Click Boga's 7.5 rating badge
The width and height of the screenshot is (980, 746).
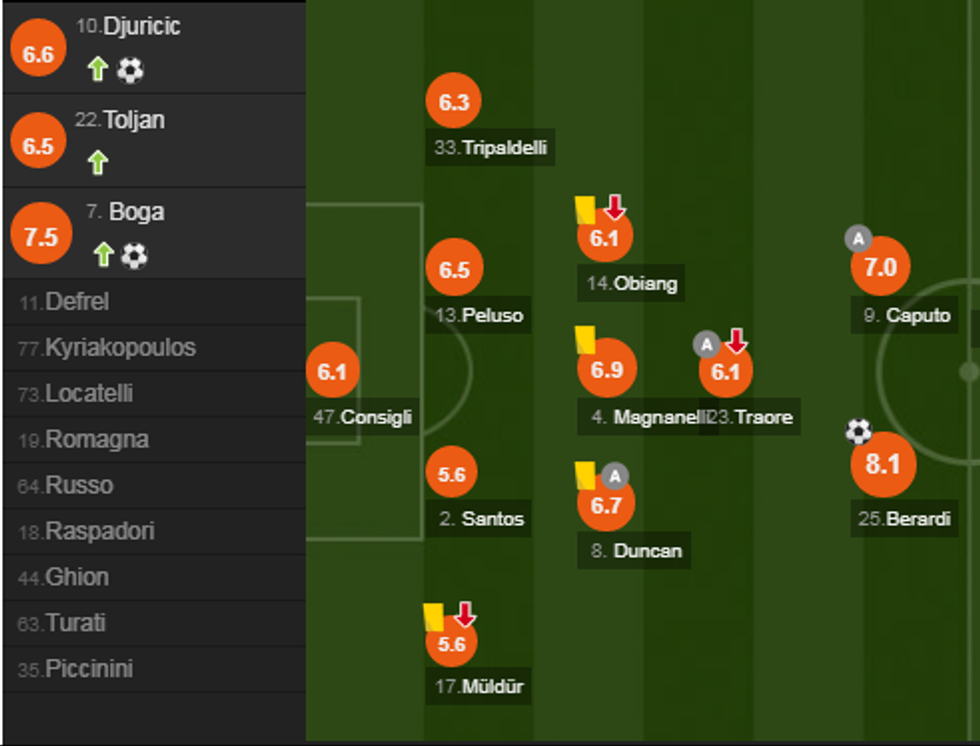[41, 236]
